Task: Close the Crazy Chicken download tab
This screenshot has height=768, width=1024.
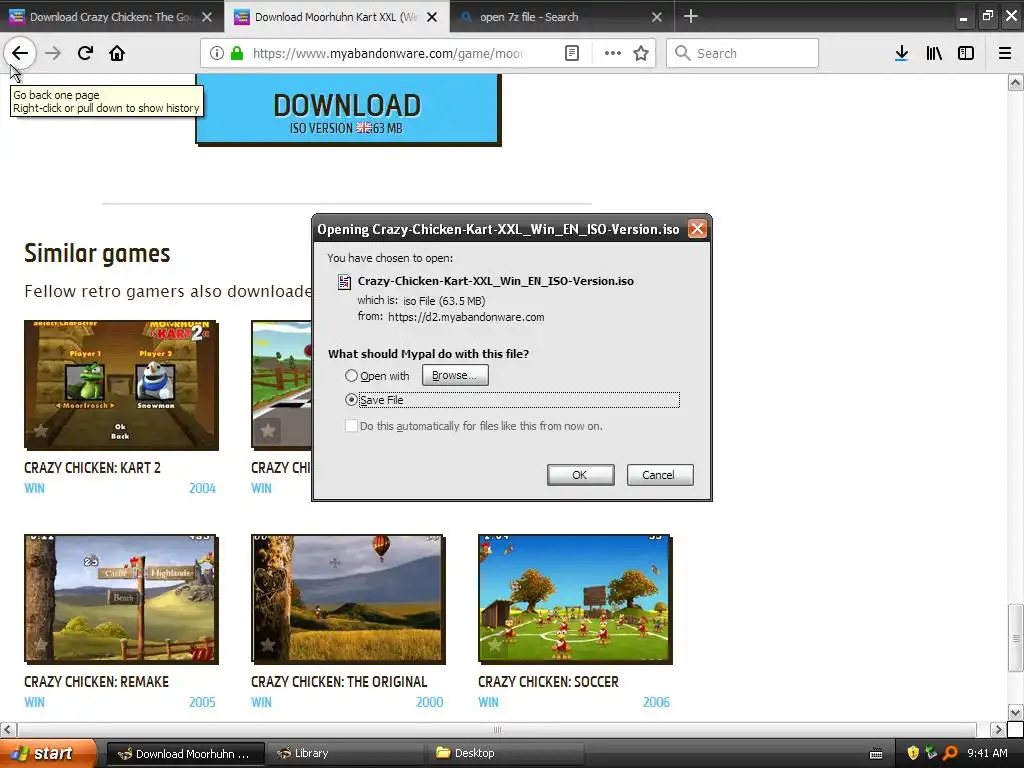Action: pos(207,17)
